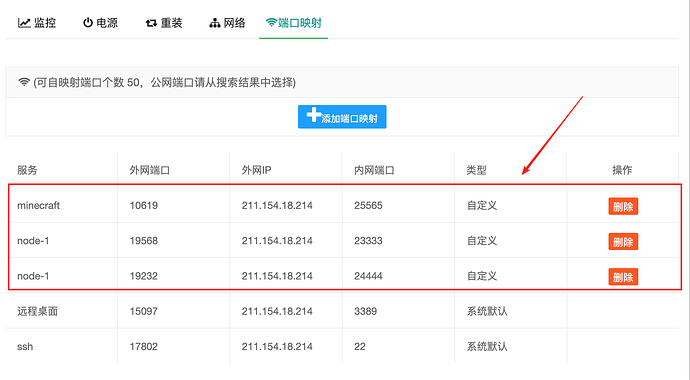Delete the minecraft port mapping
This screenshot has height=380, width=690.
pyautogui.click(x=623, y=206)
